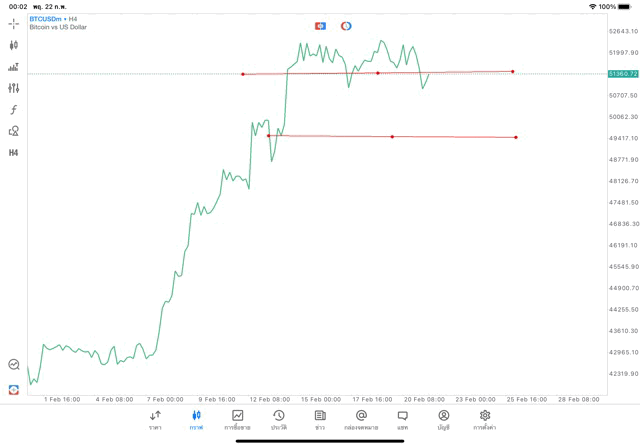Select the crosshair tool in the sidebar
Viewport: 640px width, 447px height.
pyautogui.click(x=14, y=23)
